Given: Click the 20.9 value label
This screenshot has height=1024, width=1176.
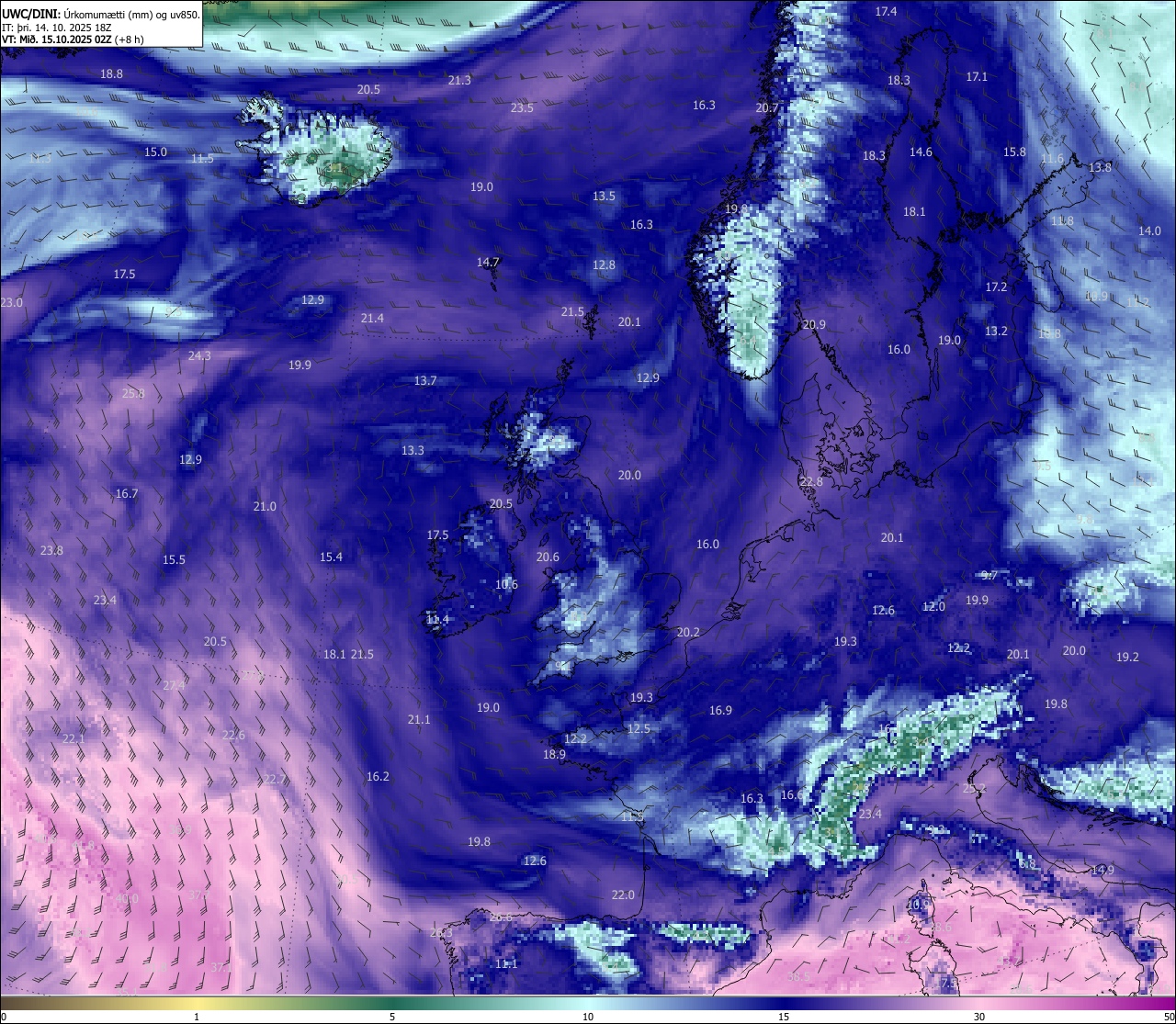Looking at the screenshot, I should tap(814, 324).
